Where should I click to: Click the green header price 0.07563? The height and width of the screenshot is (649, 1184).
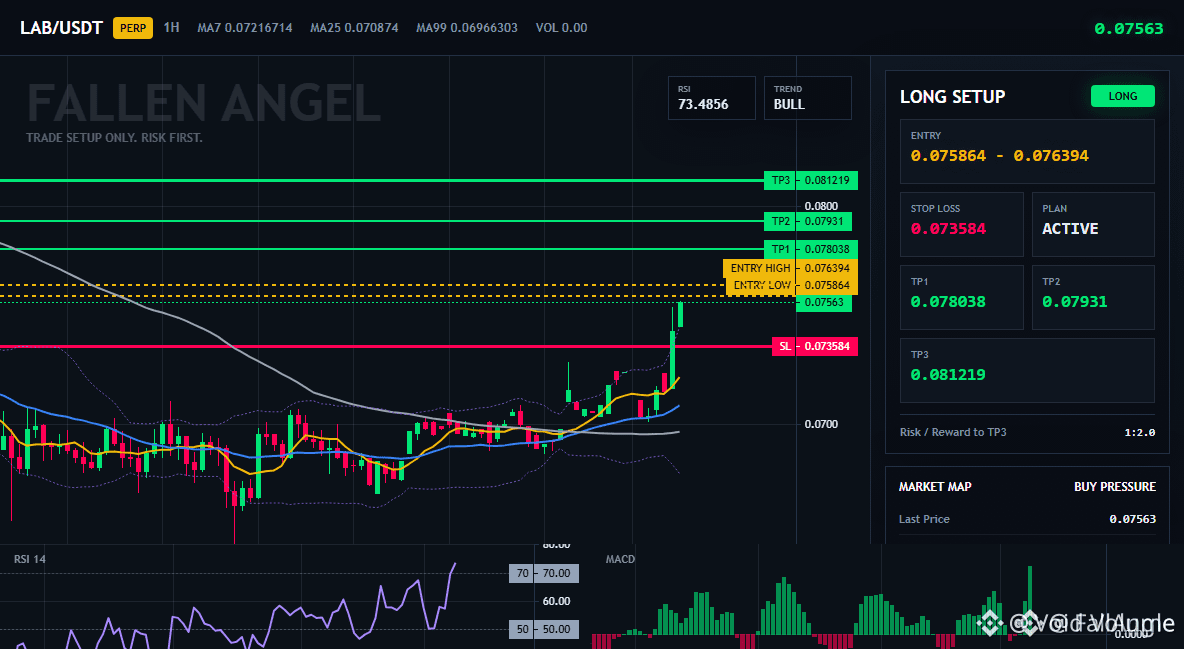pyautogui.click(x=1129, y=29)
